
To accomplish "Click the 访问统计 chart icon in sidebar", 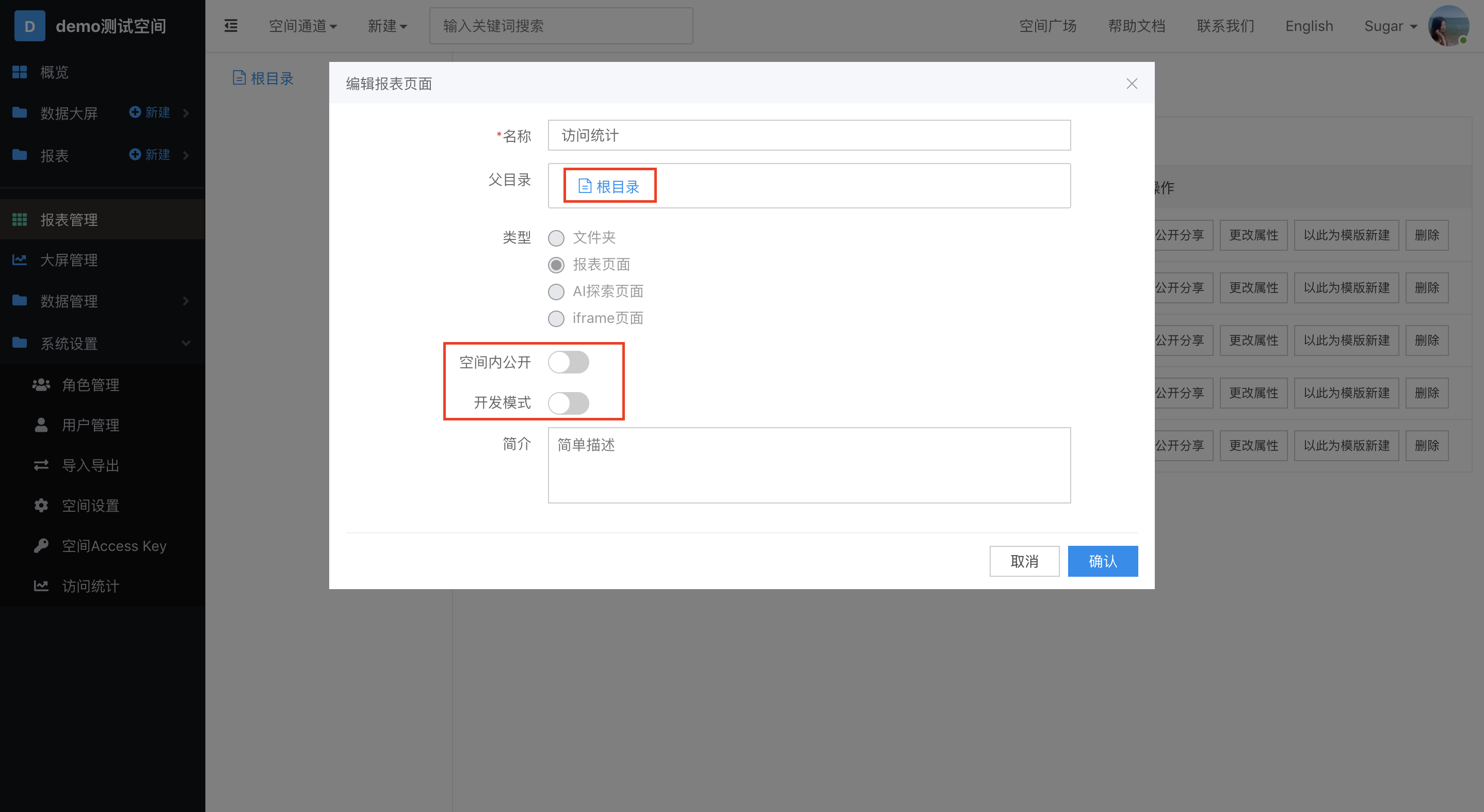I will [41, 586].
